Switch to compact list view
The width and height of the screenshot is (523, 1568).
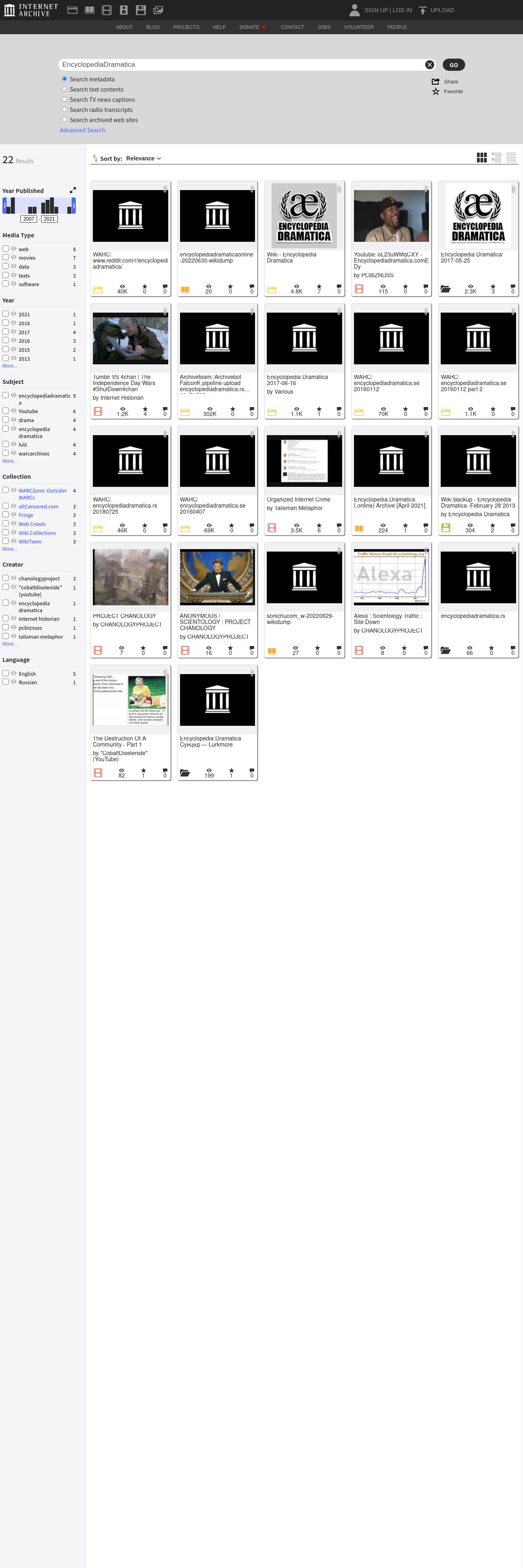(x=512, y=158)
